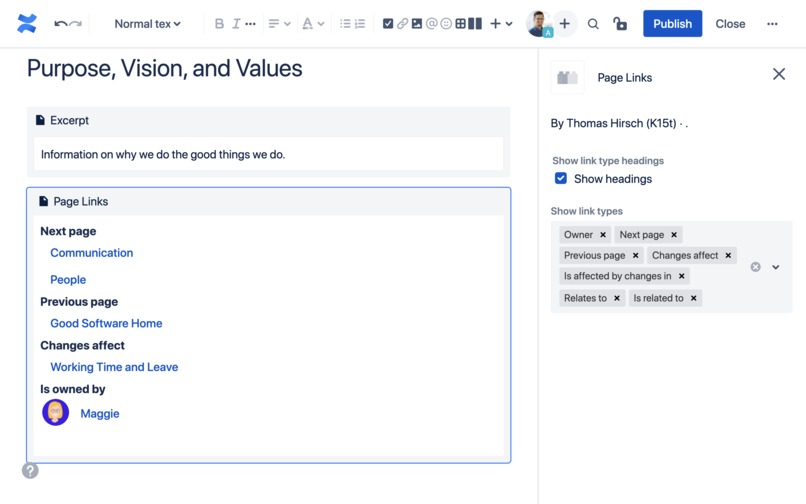
Task: Insert page layouts columns
Action: coord(475,24)
